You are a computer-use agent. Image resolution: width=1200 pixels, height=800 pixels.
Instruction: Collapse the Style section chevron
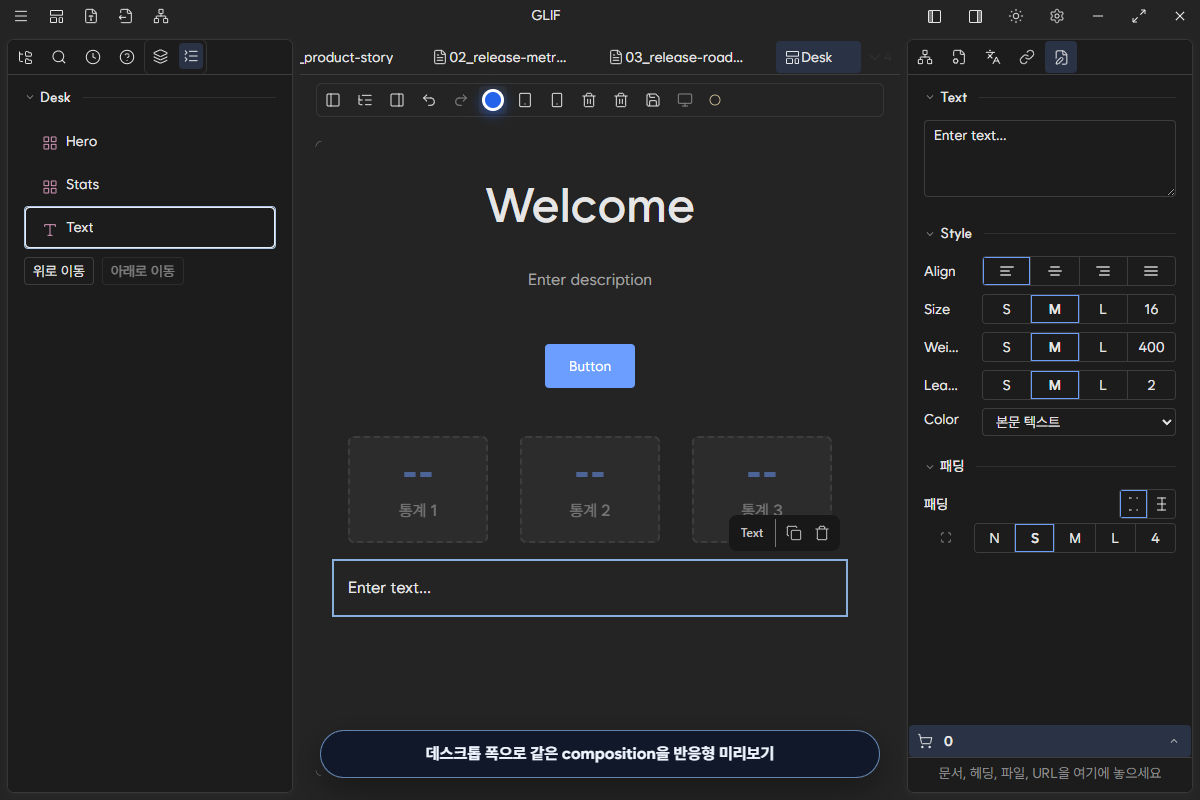click(x=930, y=233)
